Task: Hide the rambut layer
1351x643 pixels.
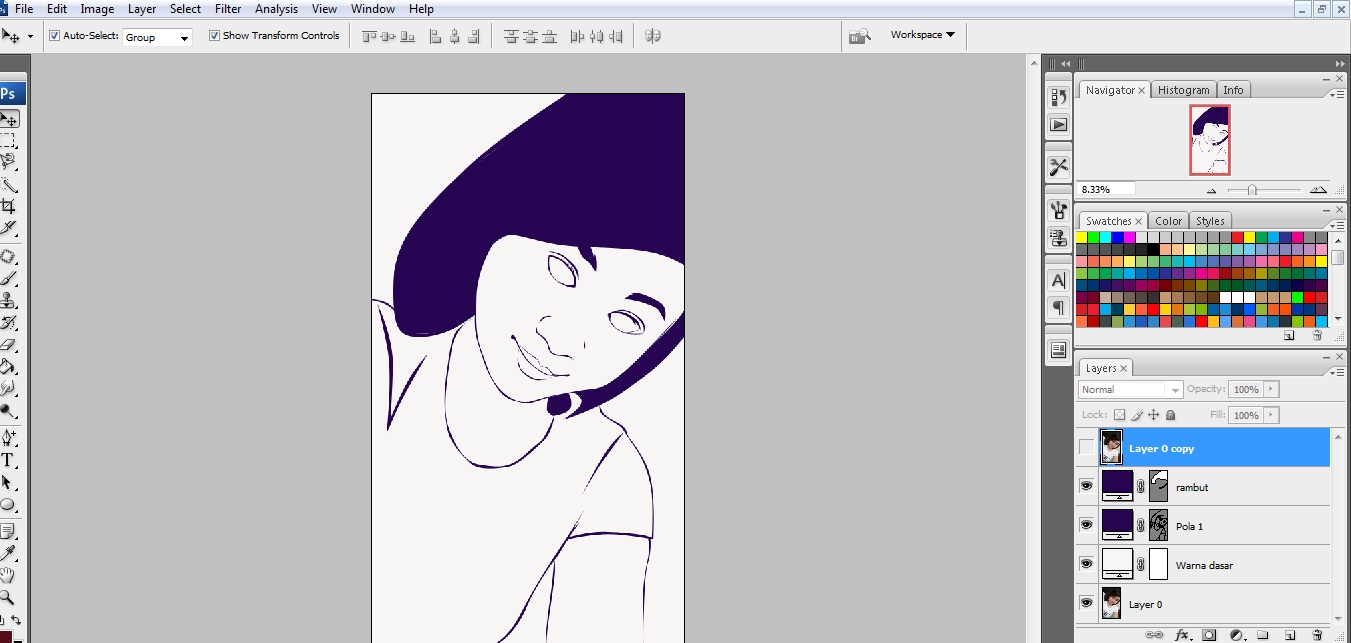Action: tap(1087, 487)
